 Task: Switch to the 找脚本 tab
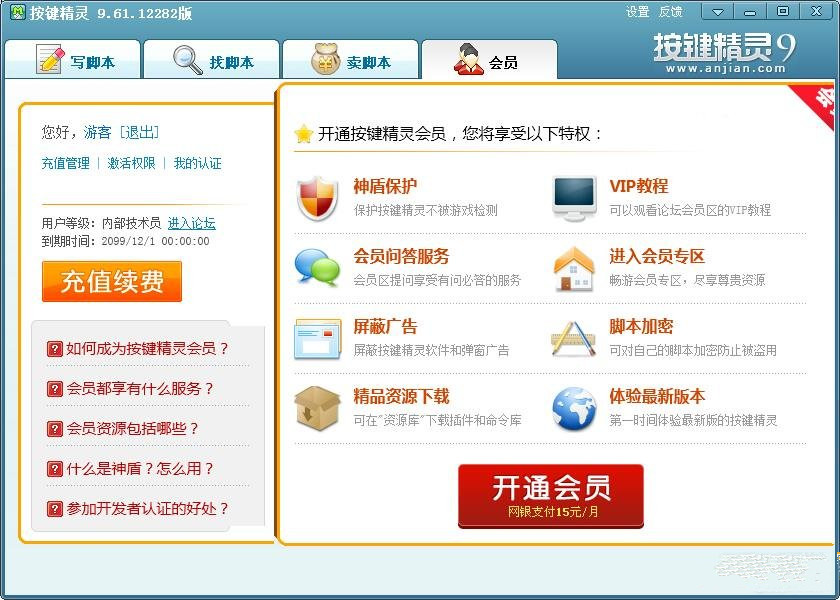pos(212,59)
